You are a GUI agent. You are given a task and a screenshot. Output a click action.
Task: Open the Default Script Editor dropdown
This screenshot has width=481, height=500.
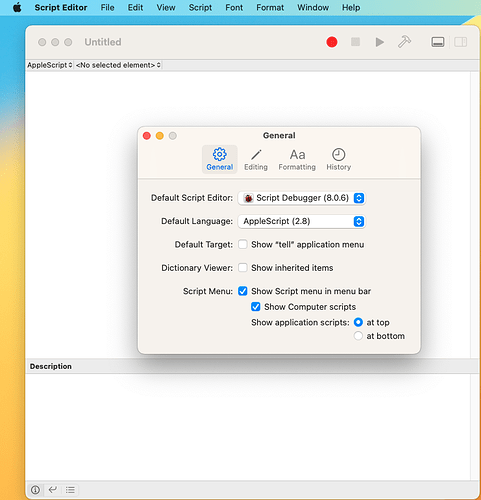[302, 198]
